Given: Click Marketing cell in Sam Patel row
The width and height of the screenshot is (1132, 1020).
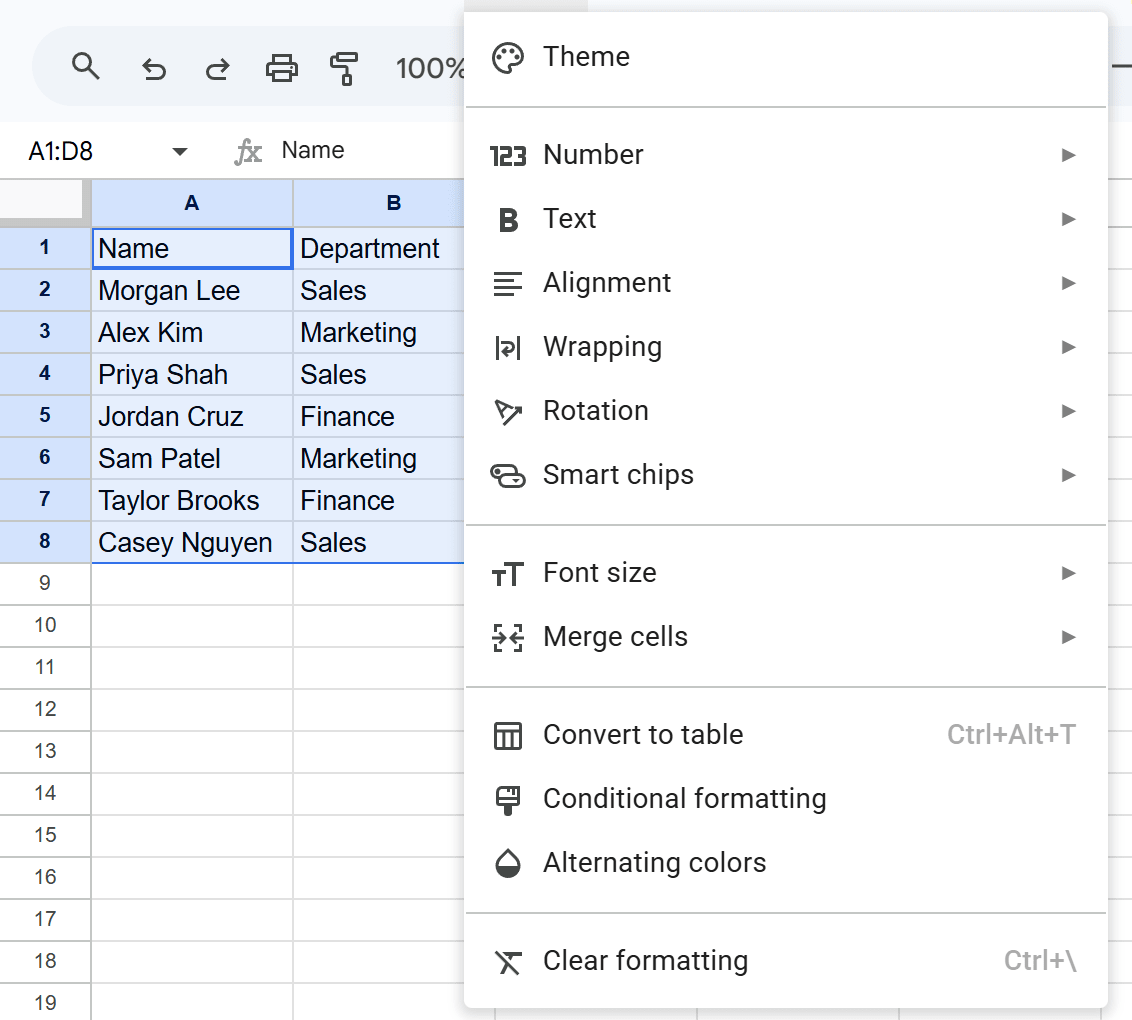Looking at the screenshot, I should (x=378, y=458).
